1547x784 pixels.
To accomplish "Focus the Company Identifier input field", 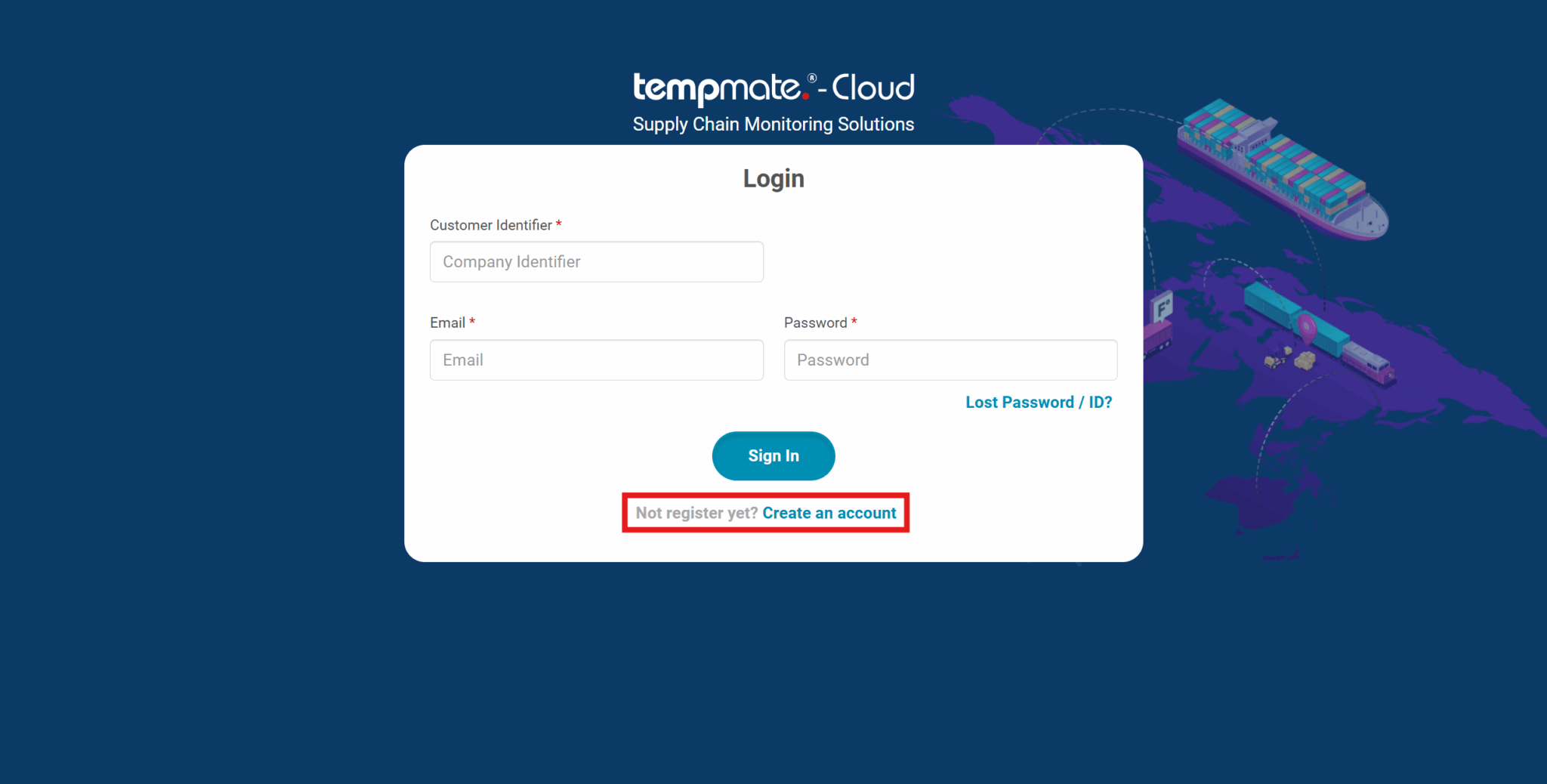I will 597,262.
